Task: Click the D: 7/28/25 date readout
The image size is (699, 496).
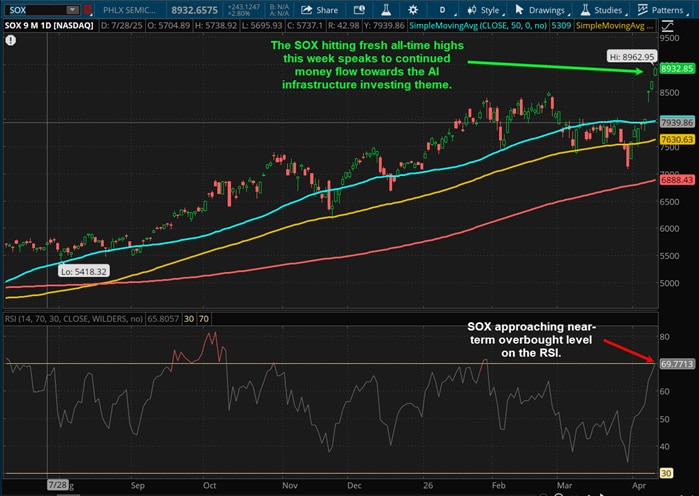Action: pyautogui.click(x=122, y=25)
